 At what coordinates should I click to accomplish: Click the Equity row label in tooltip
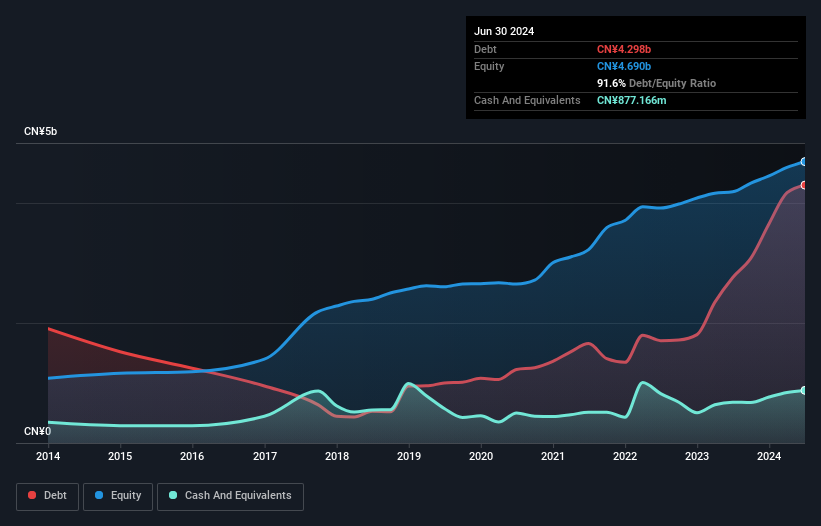point(489,66)
